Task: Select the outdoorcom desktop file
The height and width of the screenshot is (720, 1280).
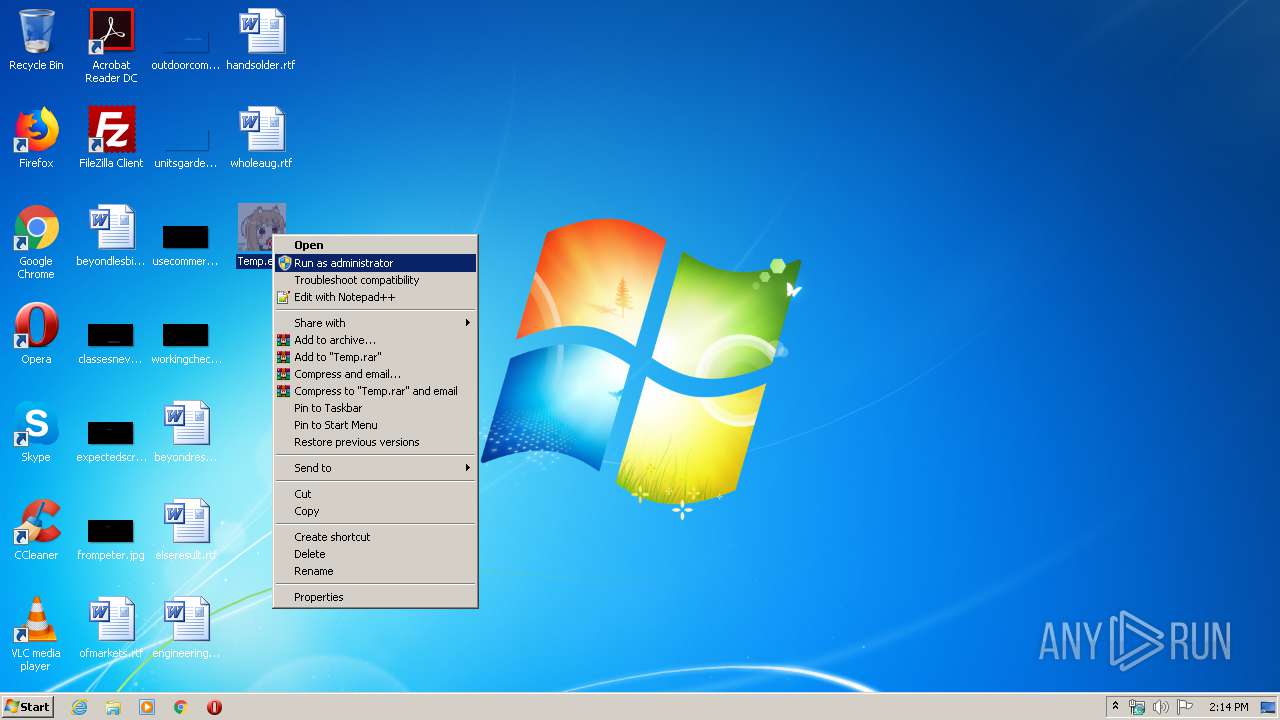Action: click(186, 41)
